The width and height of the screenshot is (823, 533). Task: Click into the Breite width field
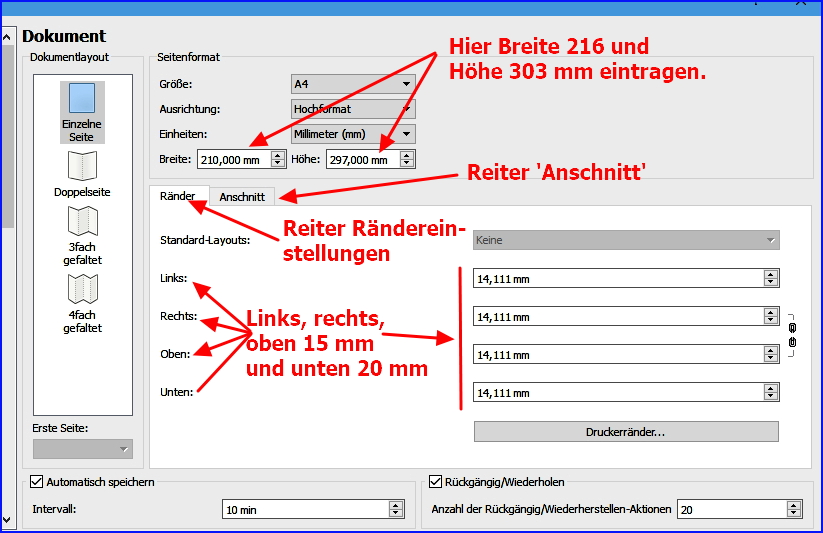[234, 159]
